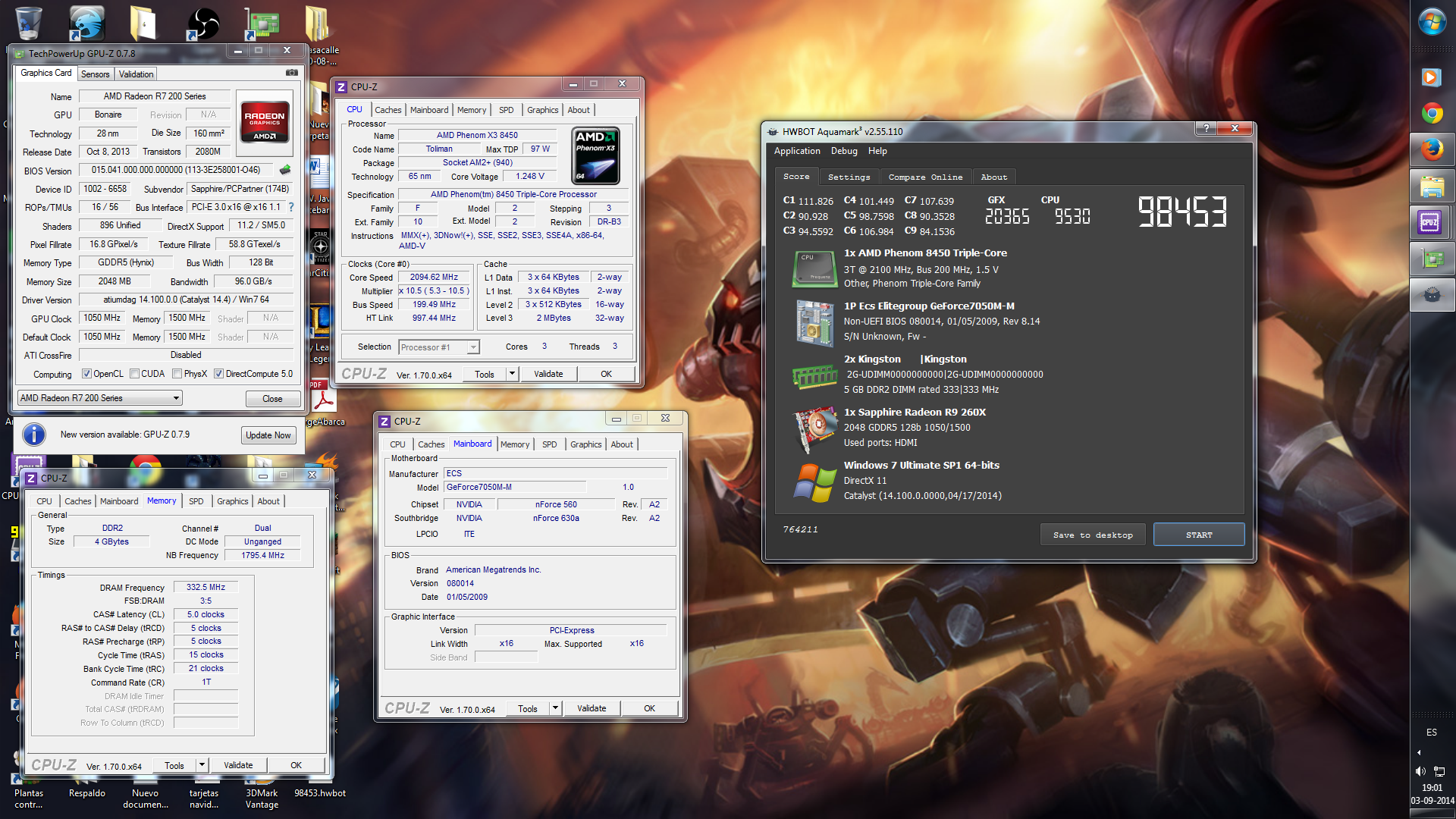
Task: Click the 98453 total score display
Action: coord(1182,212)
